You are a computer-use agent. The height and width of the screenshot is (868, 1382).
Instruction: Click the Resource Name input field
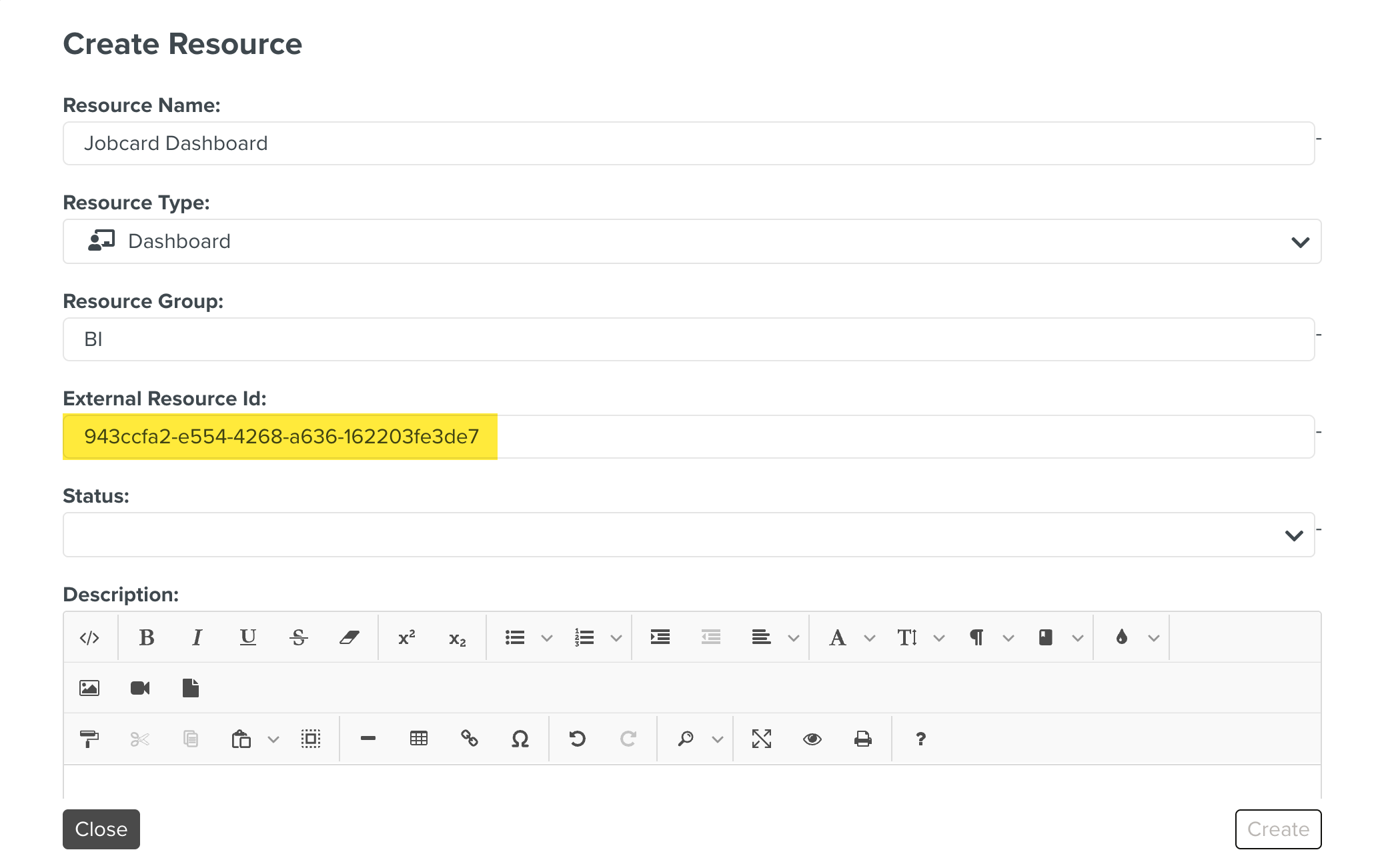pos(688,143)
